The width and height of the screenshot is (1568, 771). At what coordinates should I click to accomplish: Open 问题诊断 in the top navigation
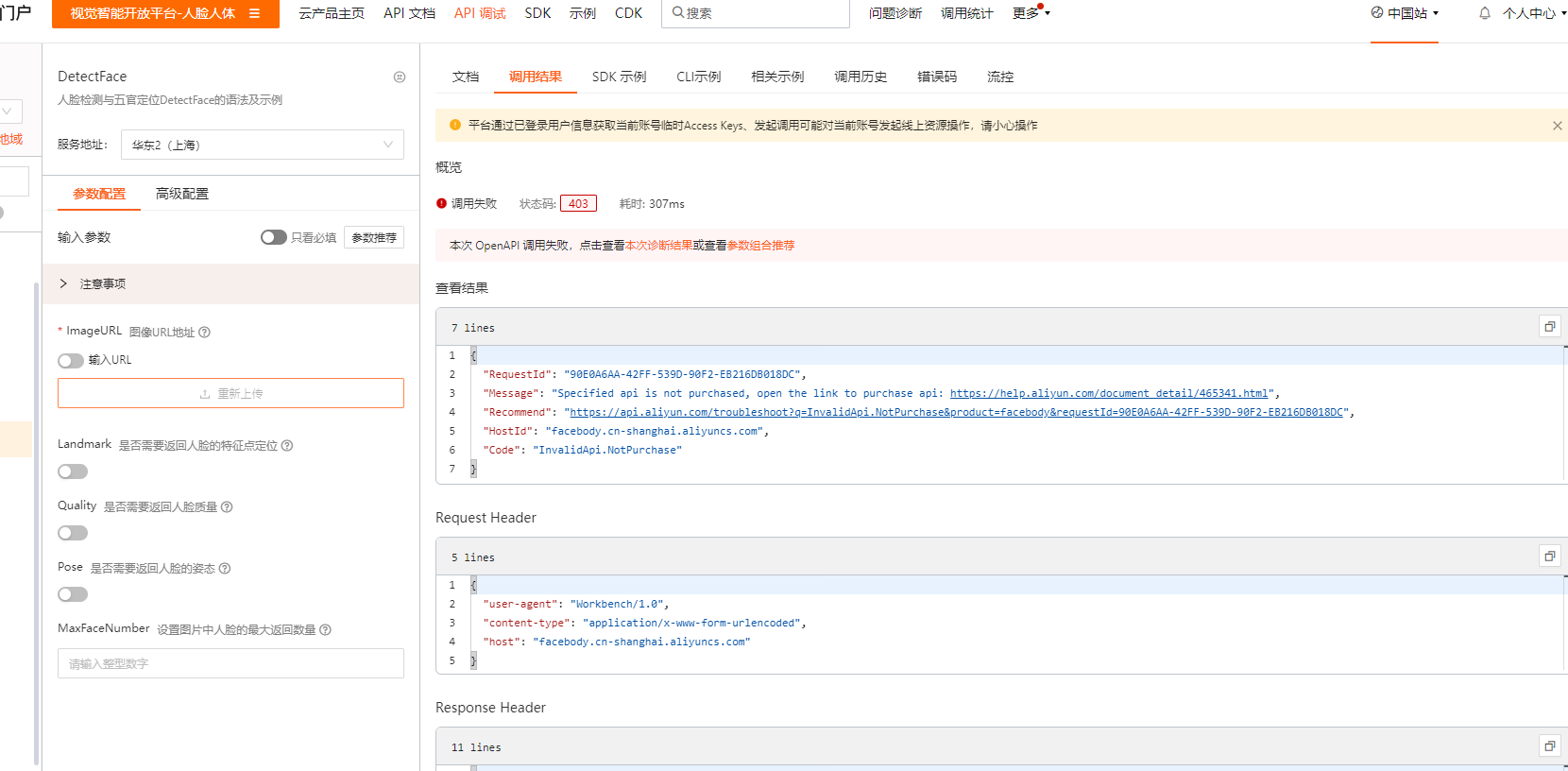coord(895,13)
